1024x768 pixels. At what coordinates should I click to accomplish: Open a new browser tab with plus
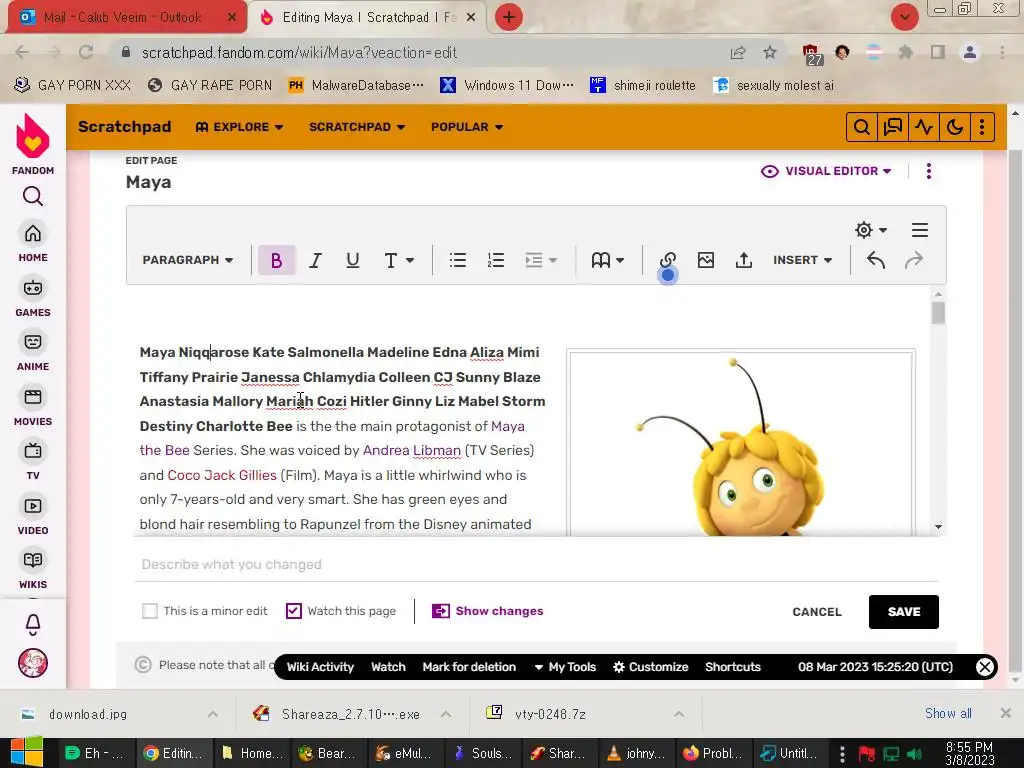pos(509,17)
